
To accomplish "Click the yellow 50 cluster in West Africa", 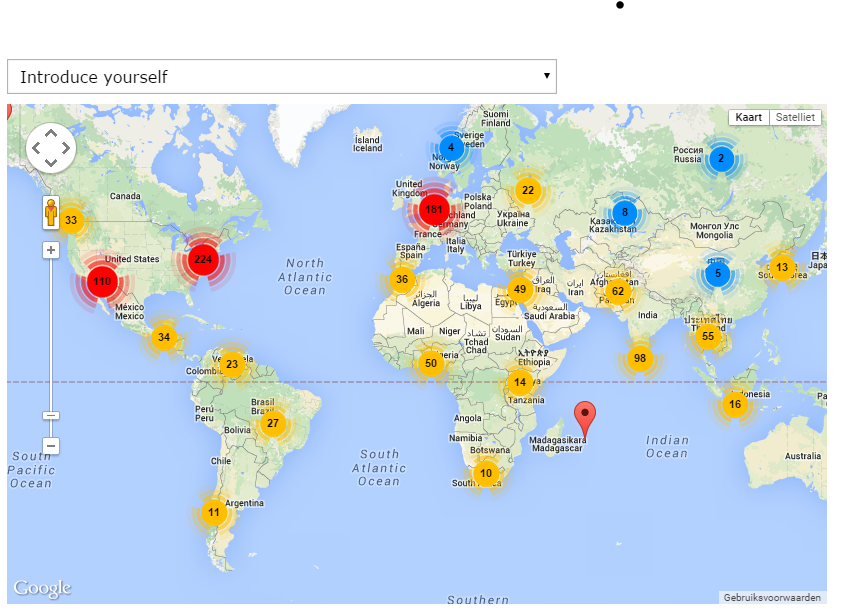I will [431, 363].
